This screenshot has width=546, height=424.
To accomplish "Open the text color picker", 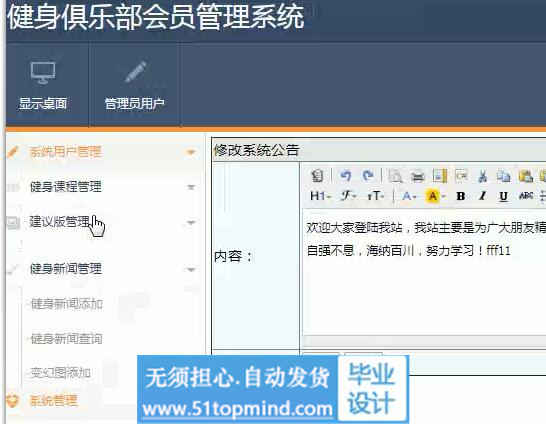I will [409, 196].
